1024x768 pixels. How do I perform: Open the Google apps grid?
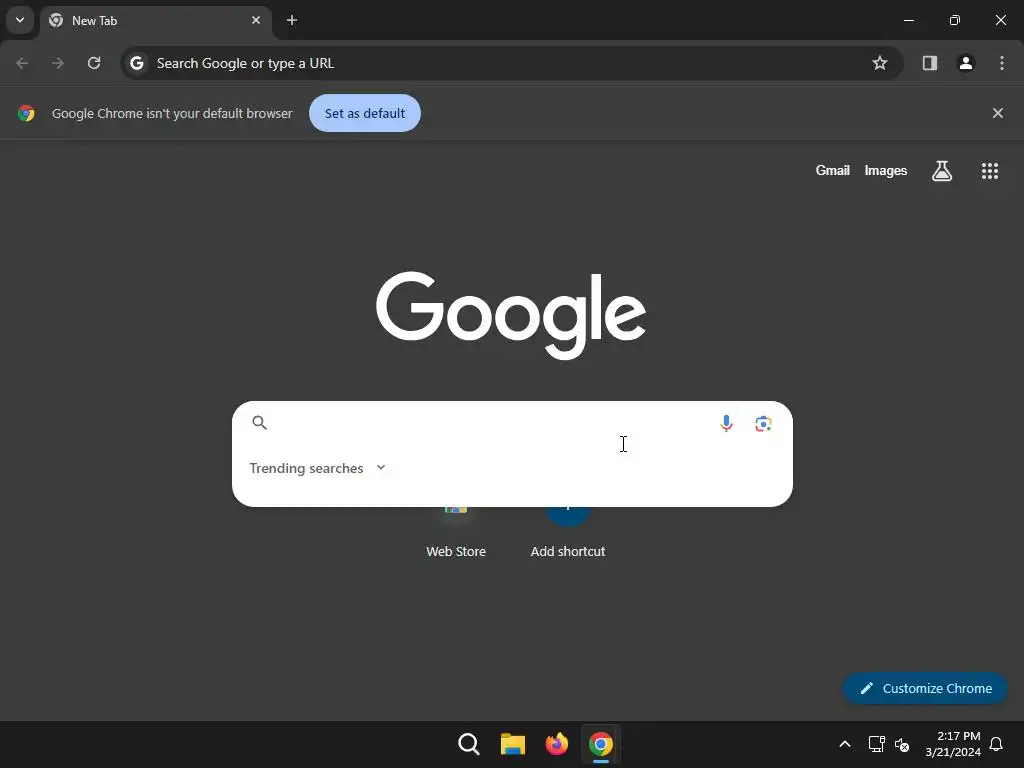[x=990, y=171]
